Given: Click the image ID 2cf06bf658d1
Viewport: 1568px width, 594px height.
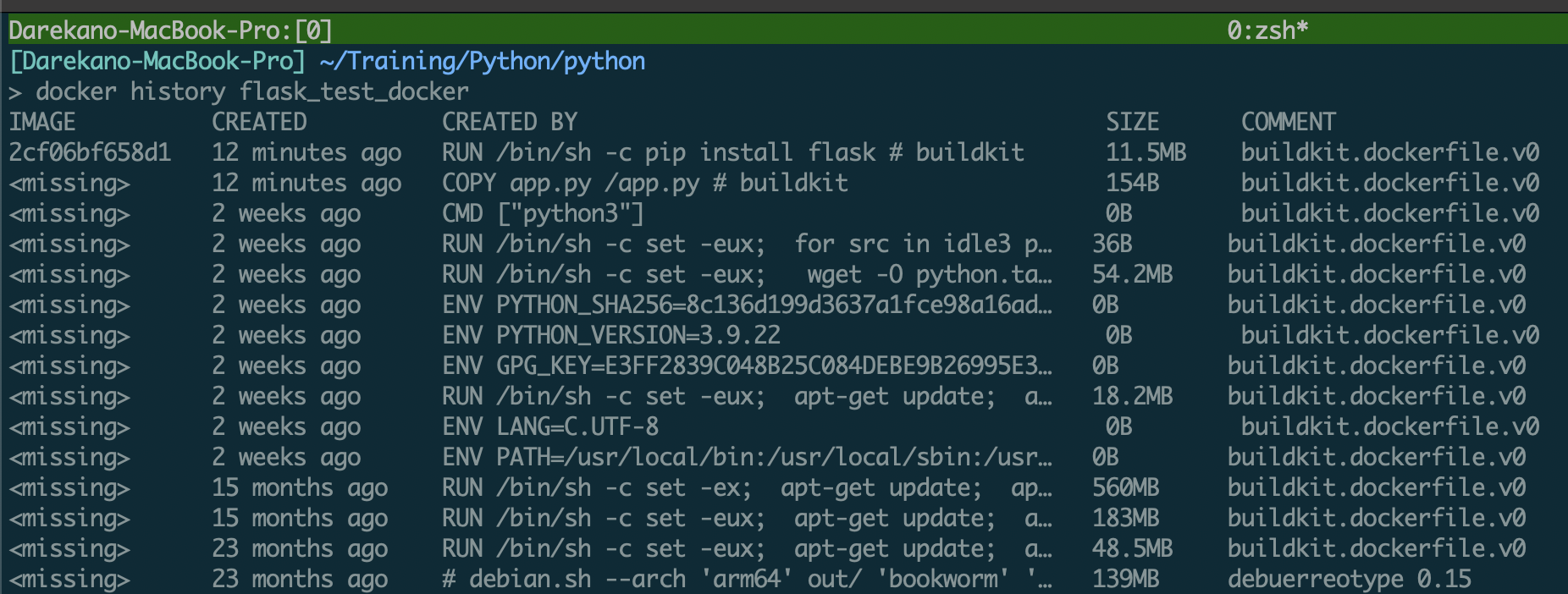Looking at the screenshot, I should (90, 152).
